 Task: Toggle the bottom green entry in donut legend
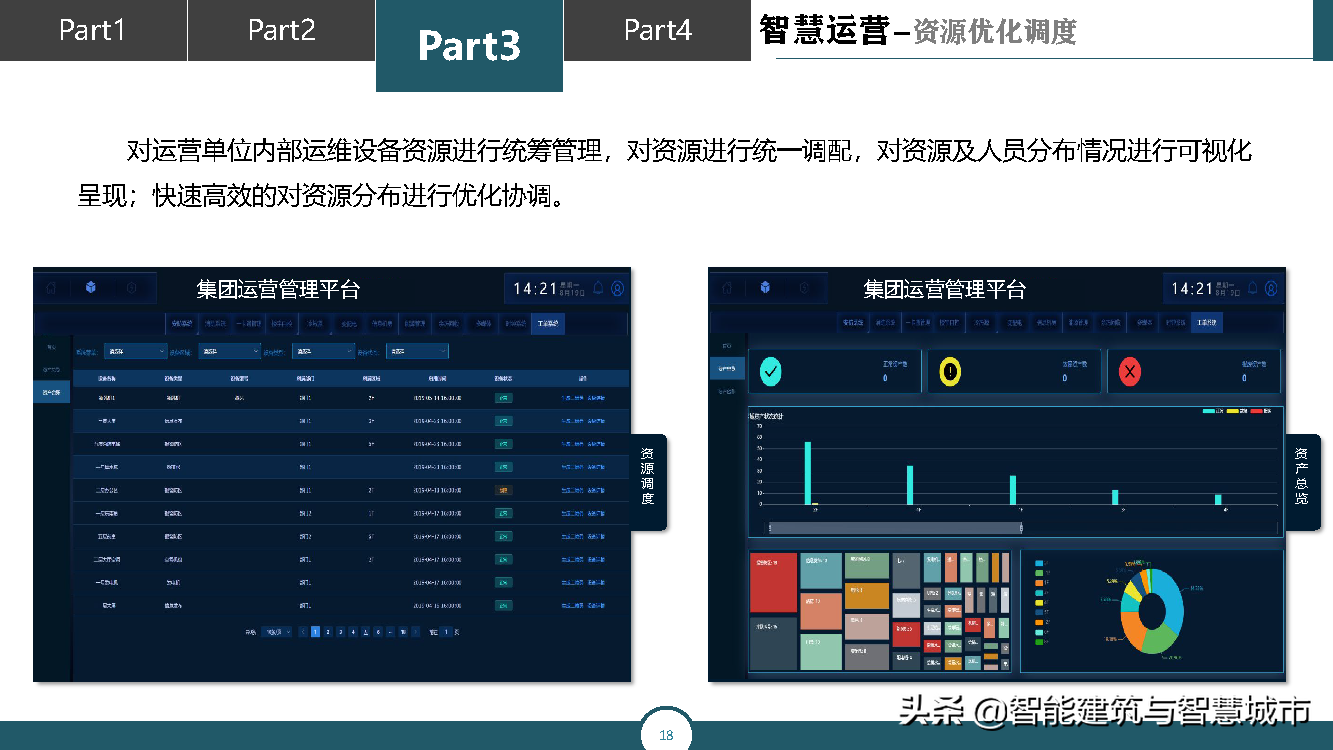tap(1040, 642)
